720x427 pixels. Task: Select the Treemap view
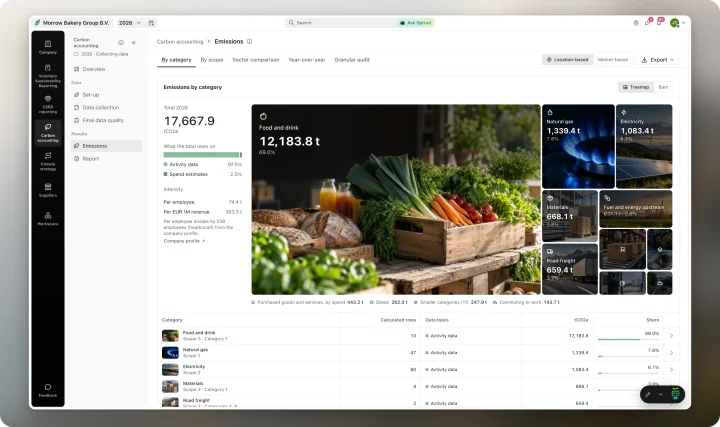636,87
